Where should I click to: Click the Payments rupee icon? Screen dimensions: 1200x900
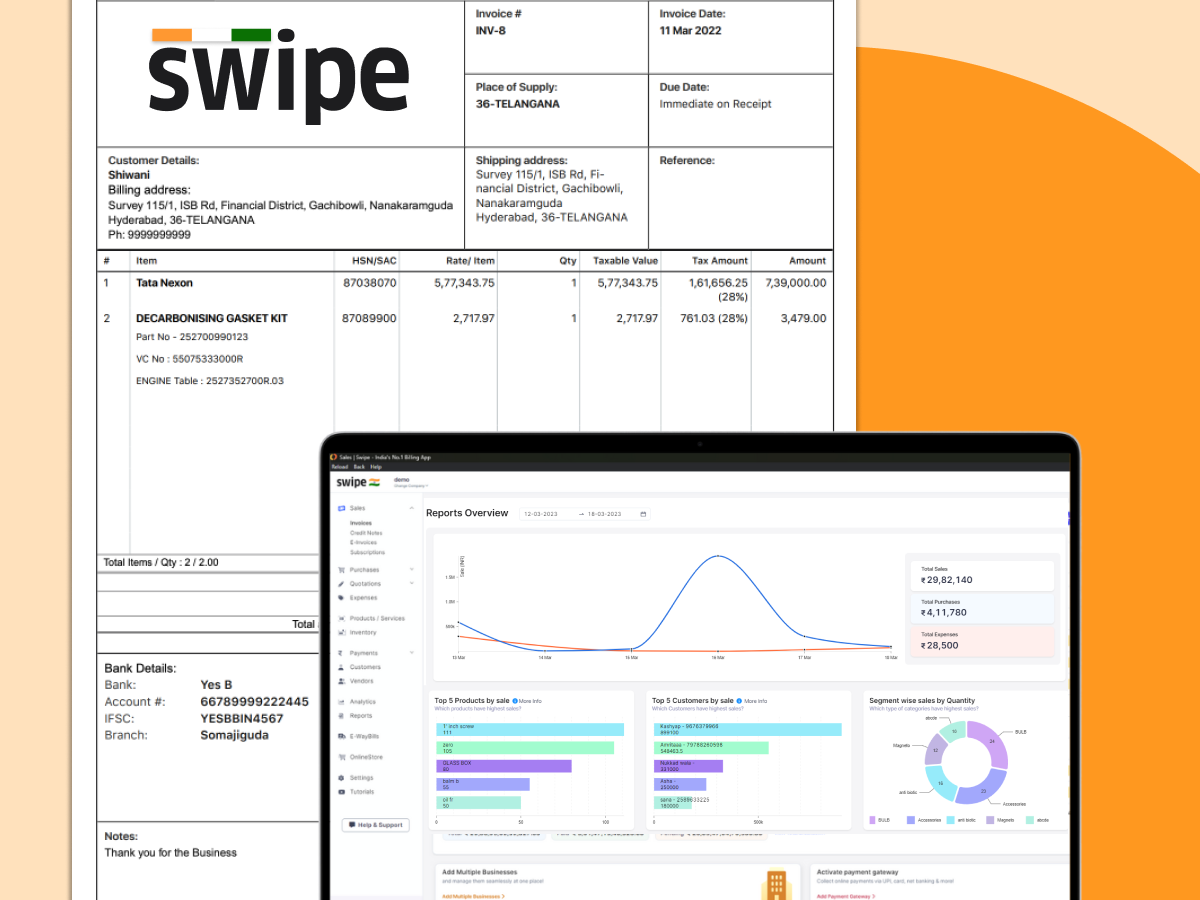tap(342, 653)
